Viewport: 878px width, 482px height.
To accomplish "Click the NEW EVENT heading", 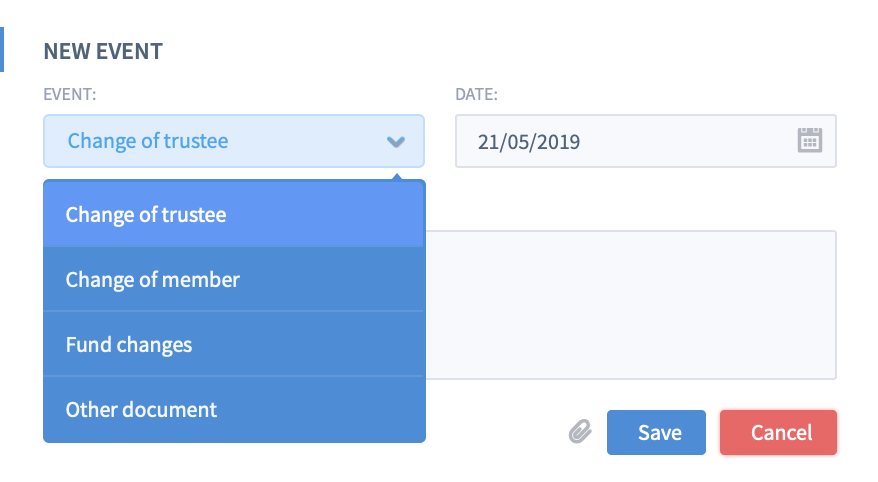I will coord(103,52).
